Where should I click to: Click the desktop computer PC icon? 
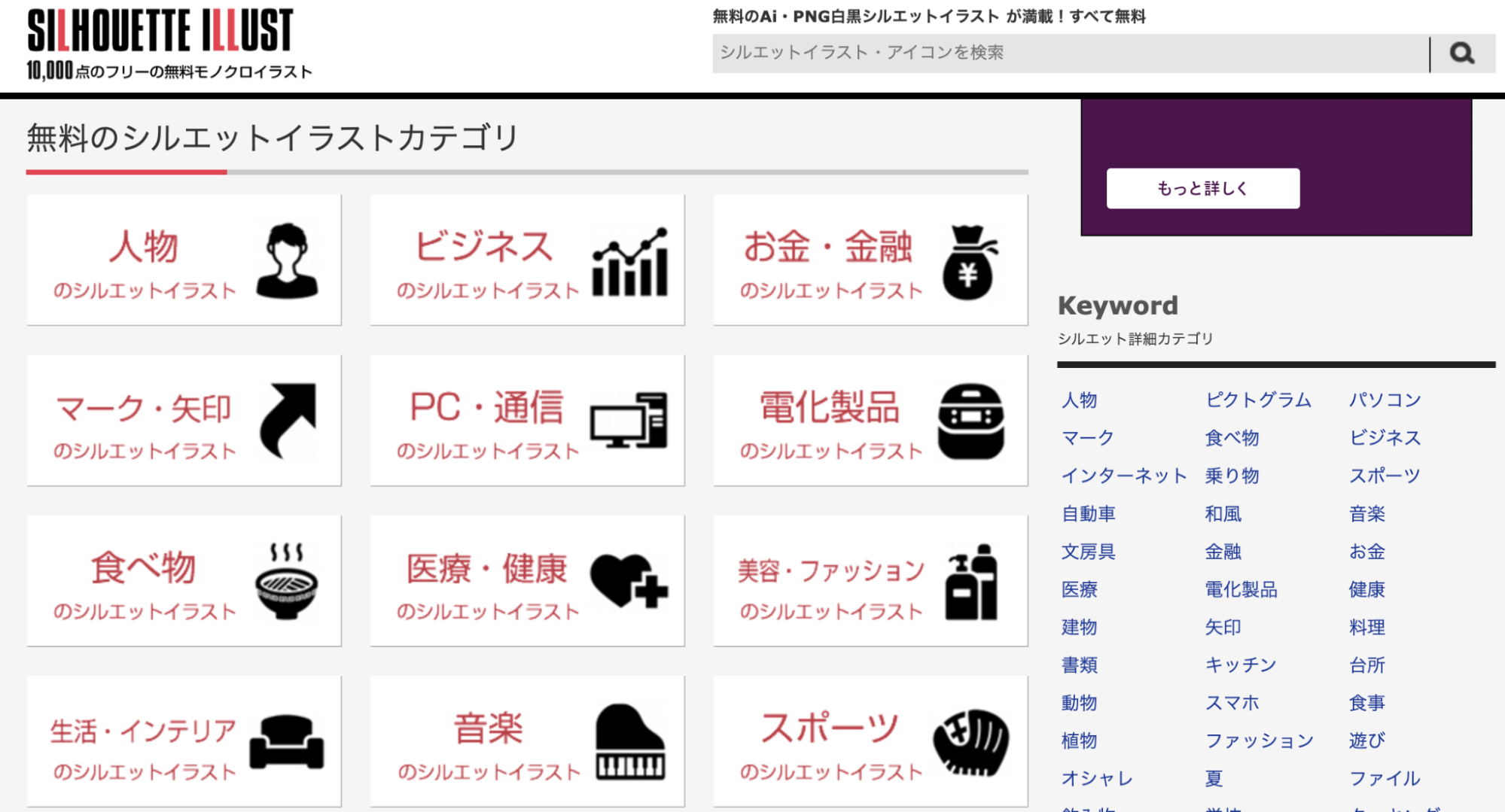pyautogui.click(x=629, y=421)
